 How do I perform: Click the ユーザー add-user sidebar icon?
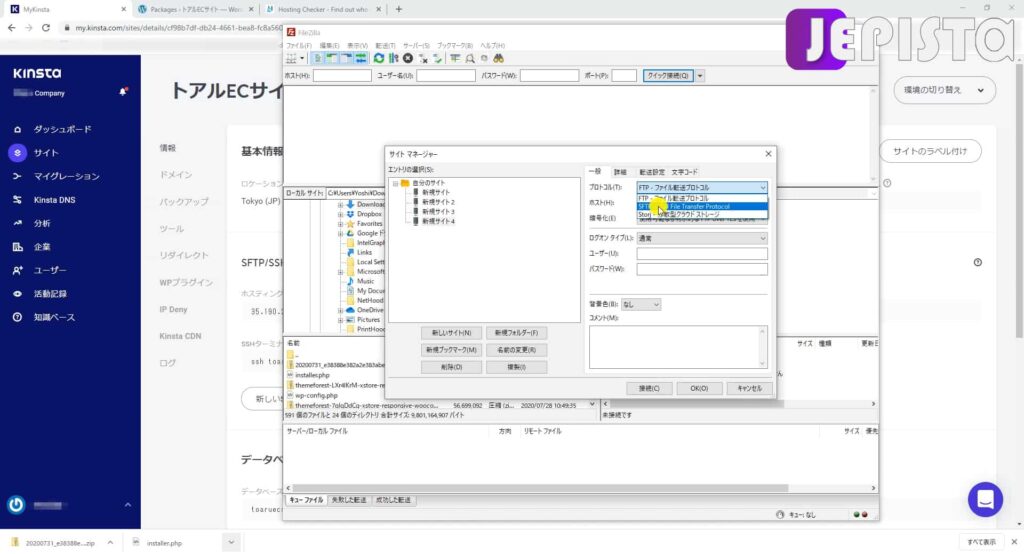18,270
